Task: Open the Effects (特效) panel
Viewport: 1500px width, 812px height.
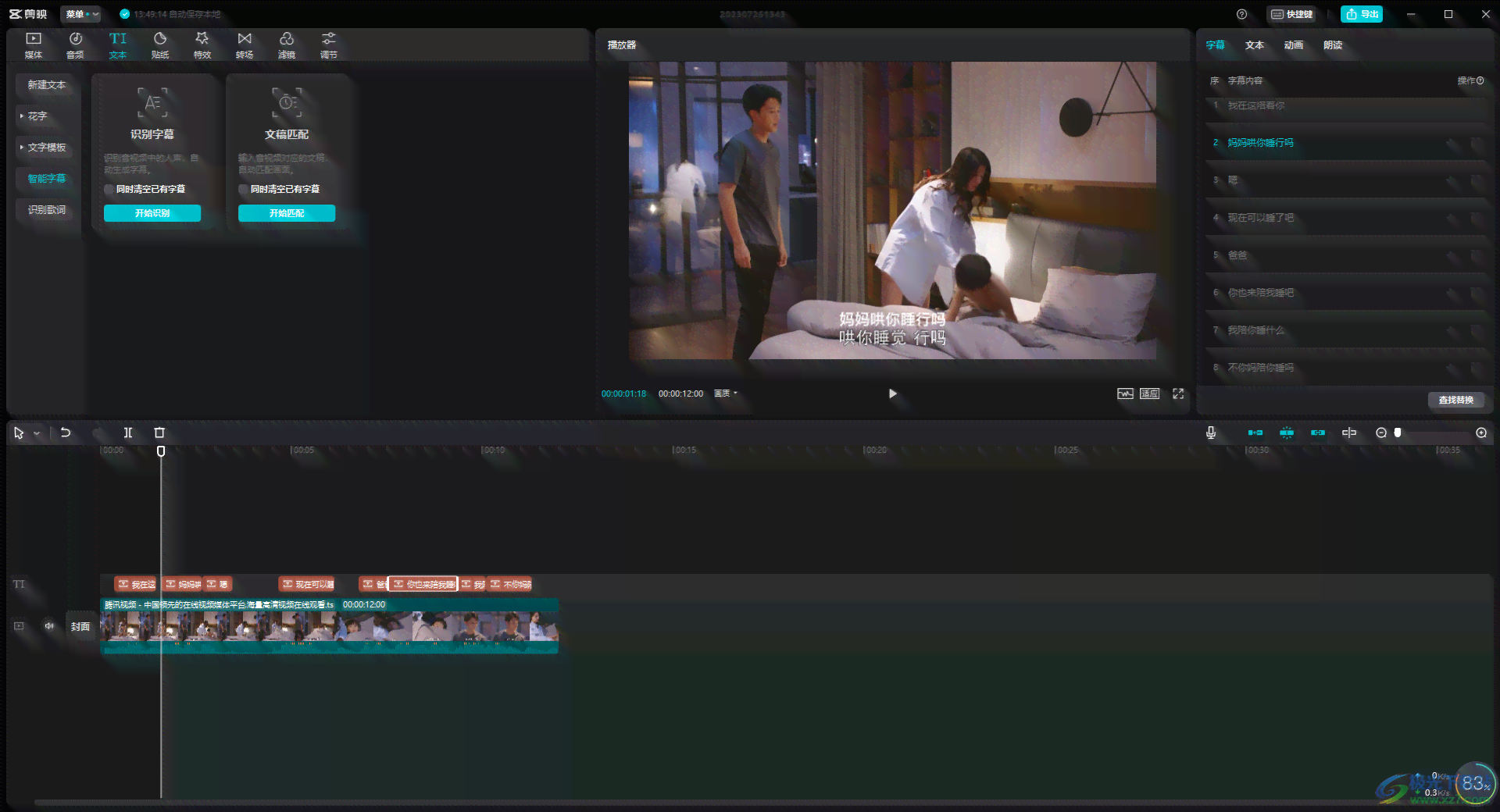Action: 202,45
